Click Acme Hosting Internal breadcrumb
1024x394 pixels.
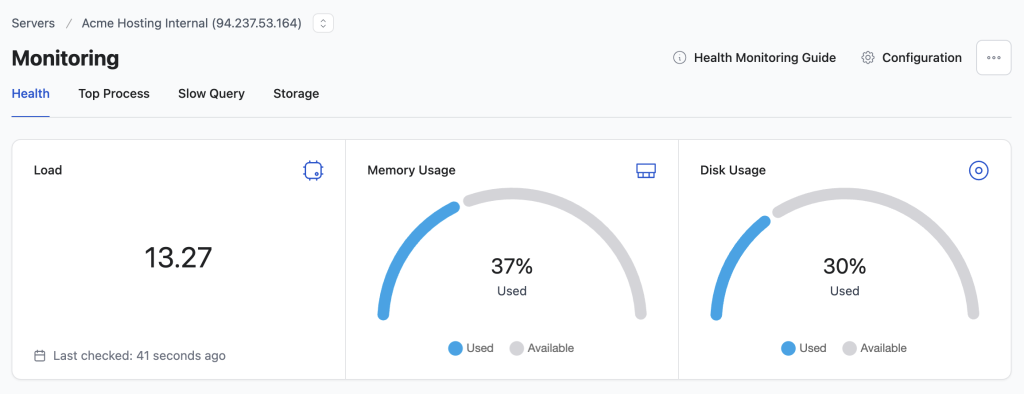[x=191, y=24]
